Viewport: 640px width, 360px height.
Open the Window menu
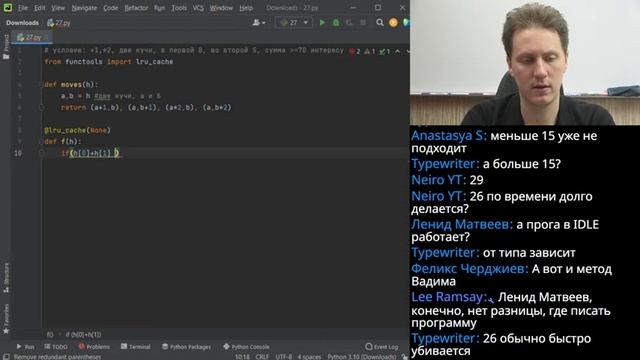pyautogui.click(x=221, y=8)
